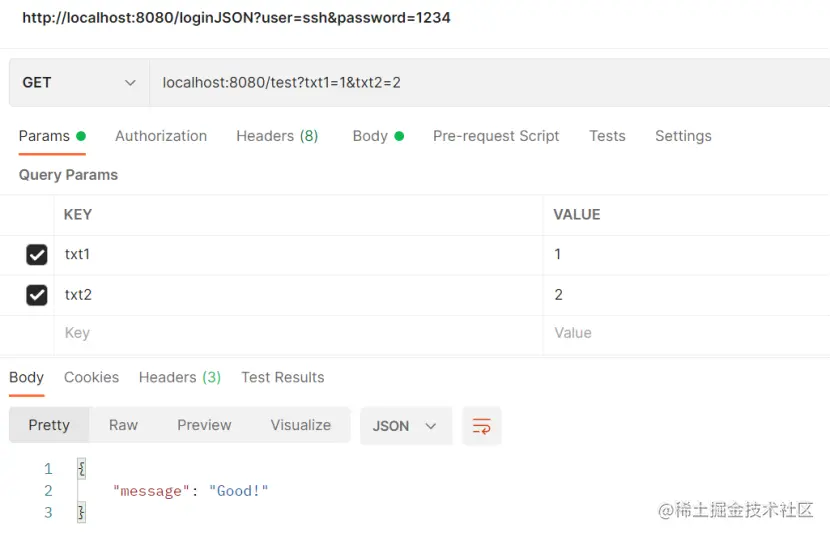Open the Pre-request Script tab

click(496, 136)
